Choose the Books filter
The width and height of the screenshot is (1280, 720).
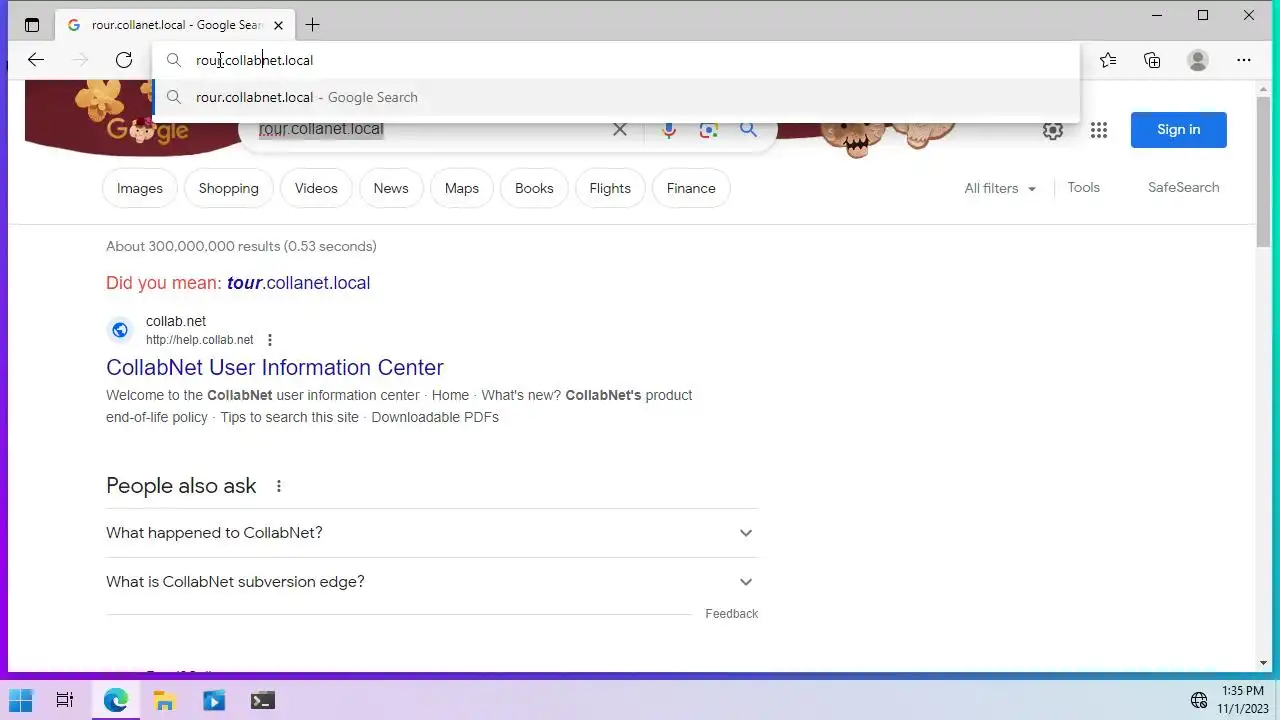[534, 188]
